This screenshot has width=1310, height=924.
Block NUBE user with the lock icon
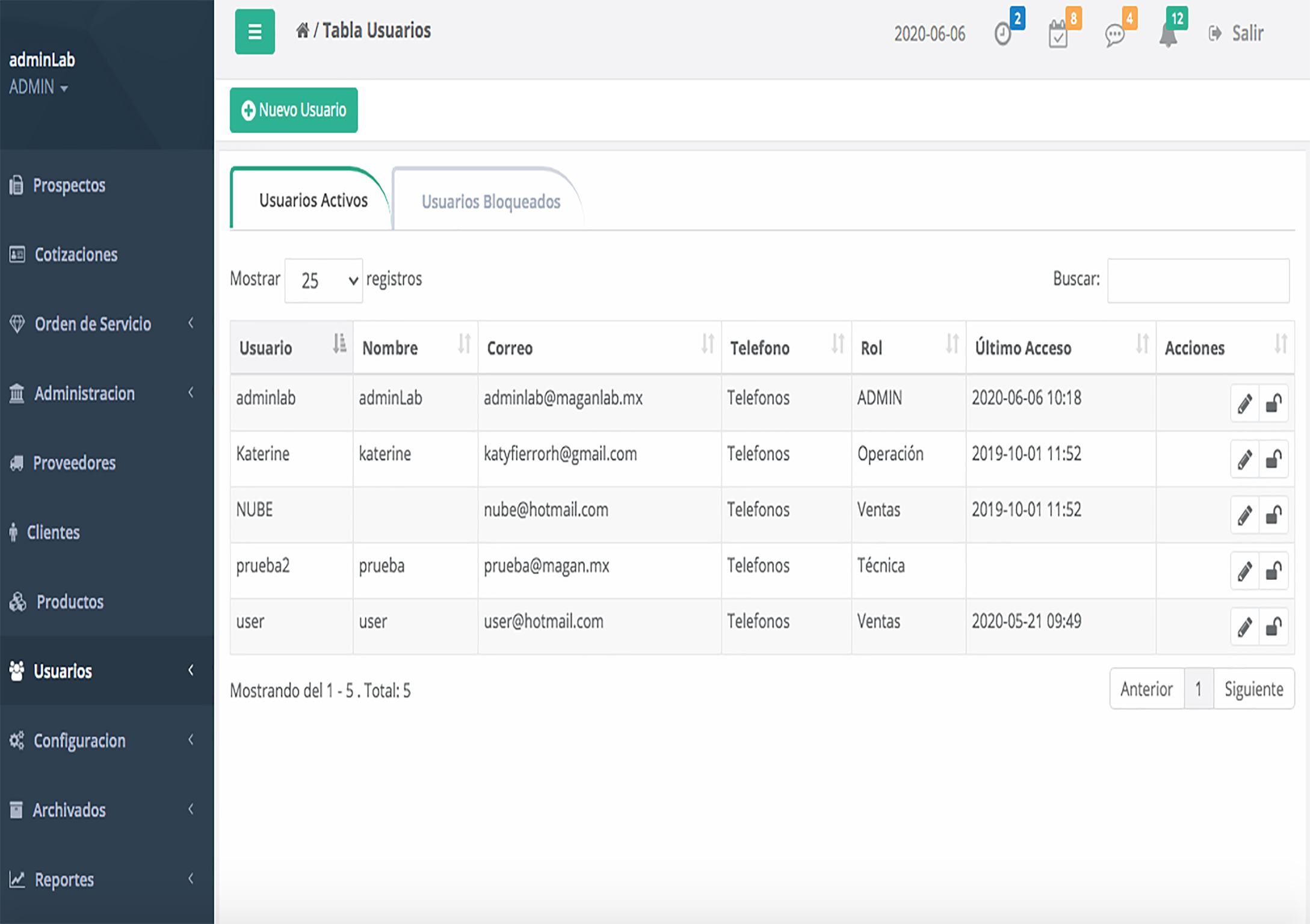click(1273, 515)
